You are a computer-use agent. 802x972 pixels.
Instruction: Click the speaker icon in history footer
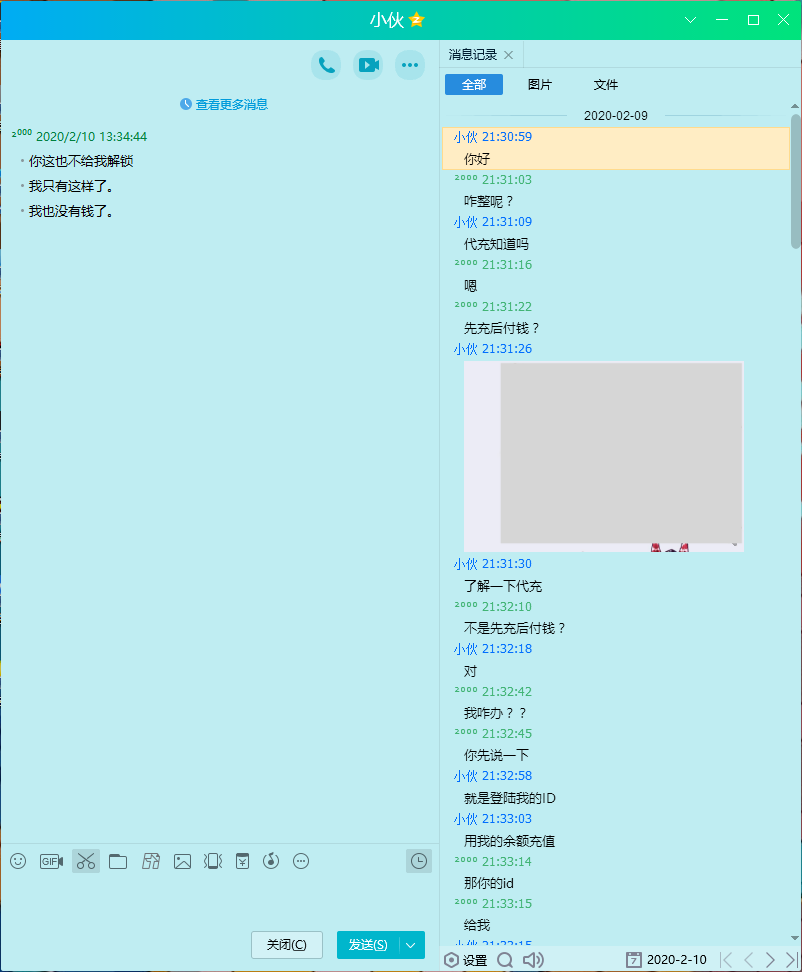tap(533, 960)
